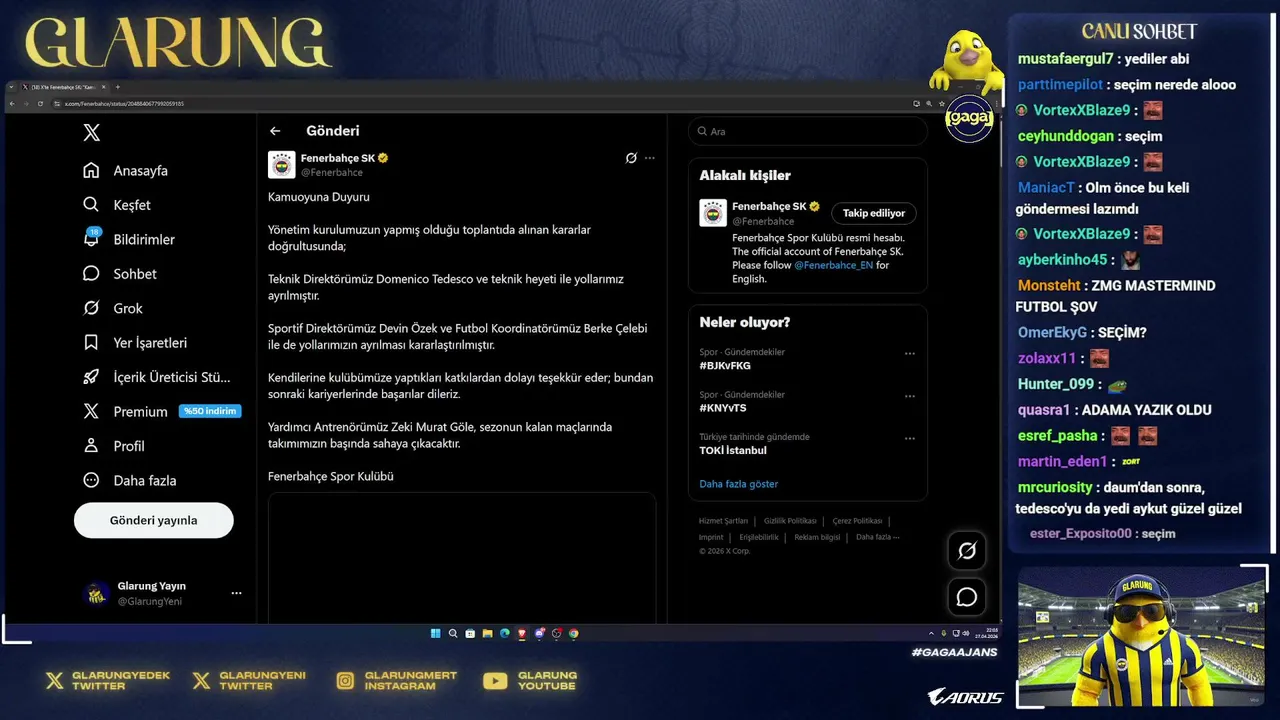The height and width of the screenshot is (720, 1280).
Task: Open floating messages chat button
Action: pyautogui.click(x=967, y=597)
